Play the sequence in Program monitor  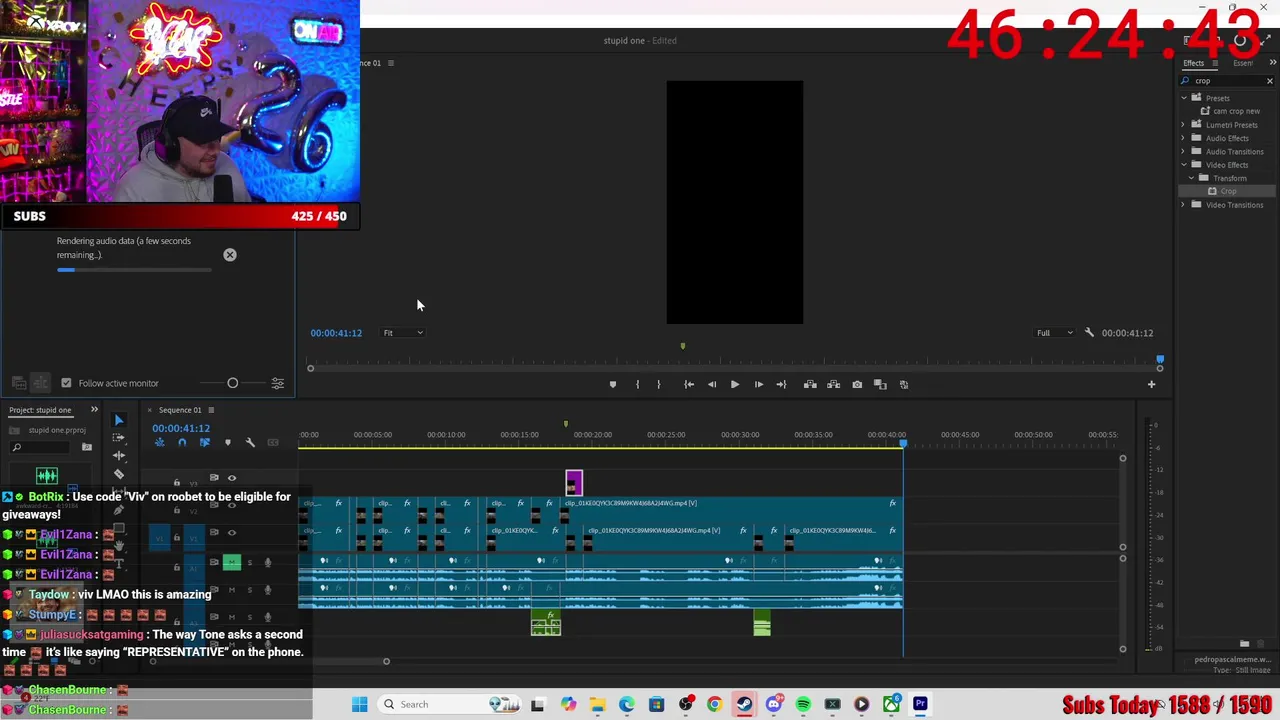pyautogui.click(x=735, y=384)
